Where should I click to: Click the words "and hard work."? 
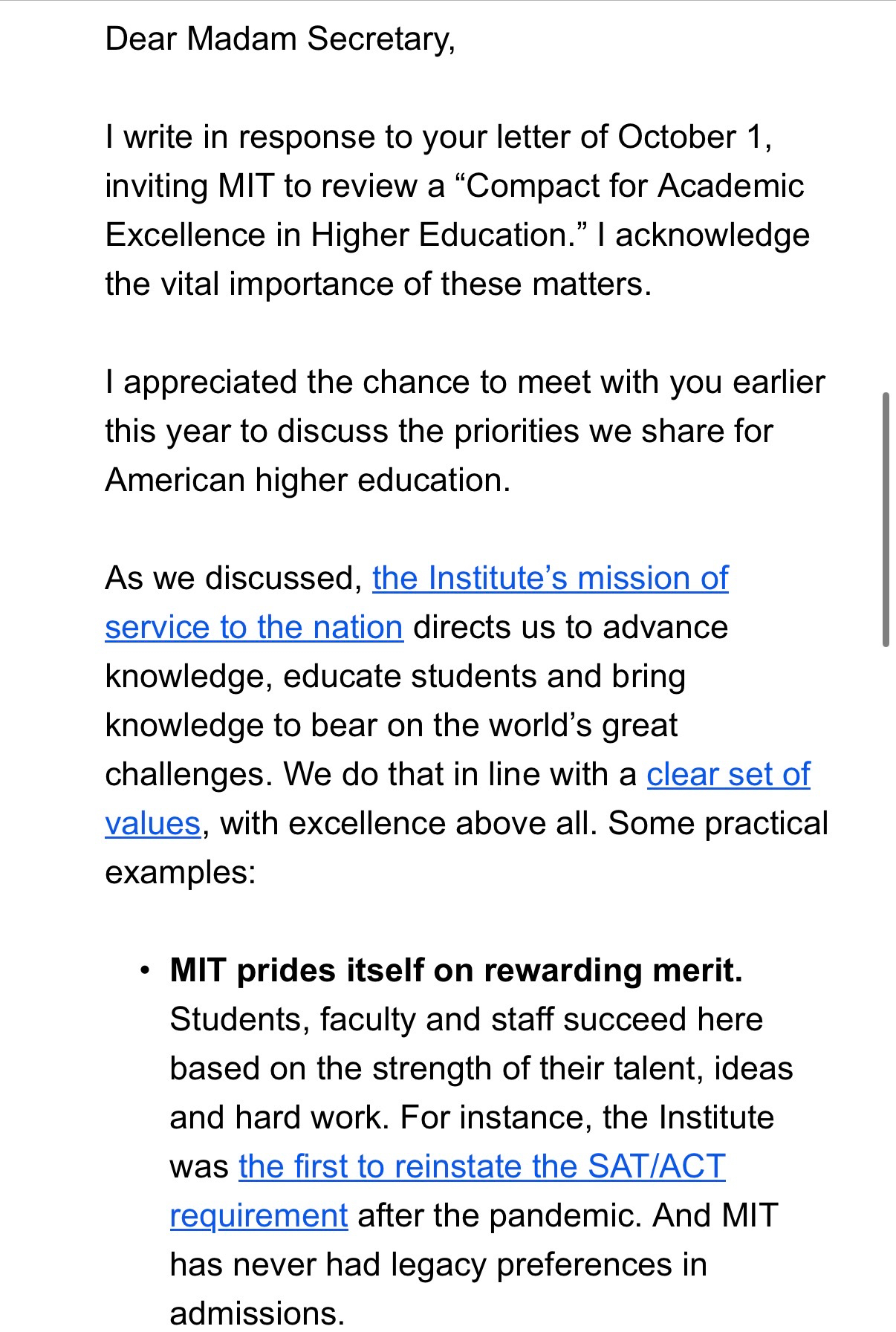(x=279, y=1117)
